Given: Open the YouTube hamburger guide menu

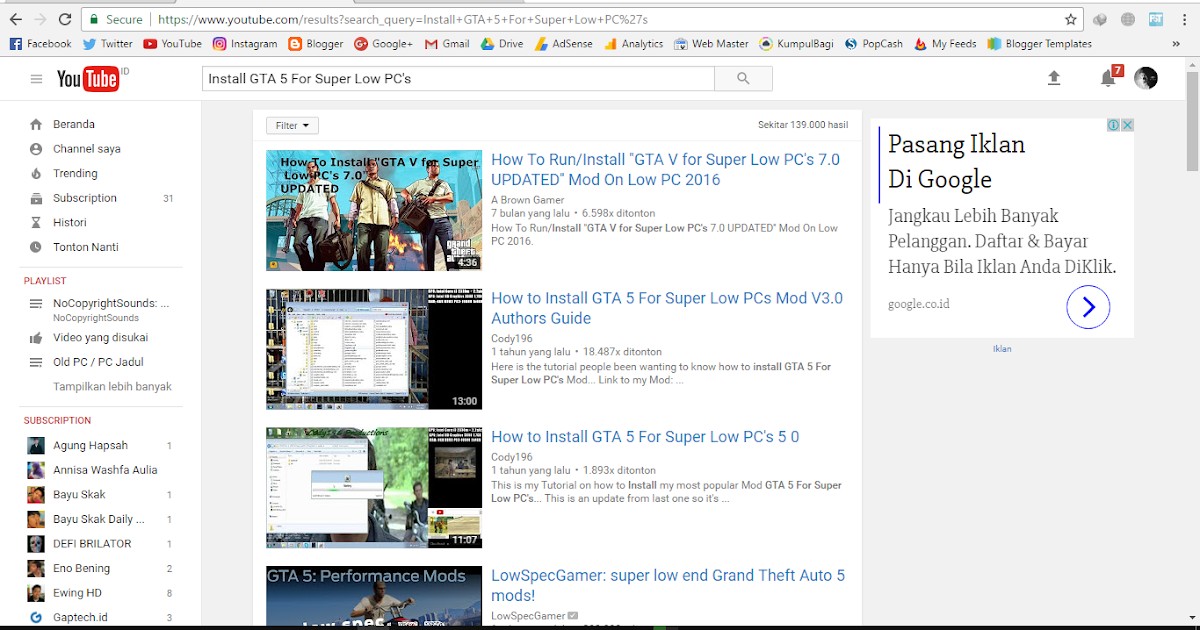Looking at the screenshot, I should coord(37,79).
